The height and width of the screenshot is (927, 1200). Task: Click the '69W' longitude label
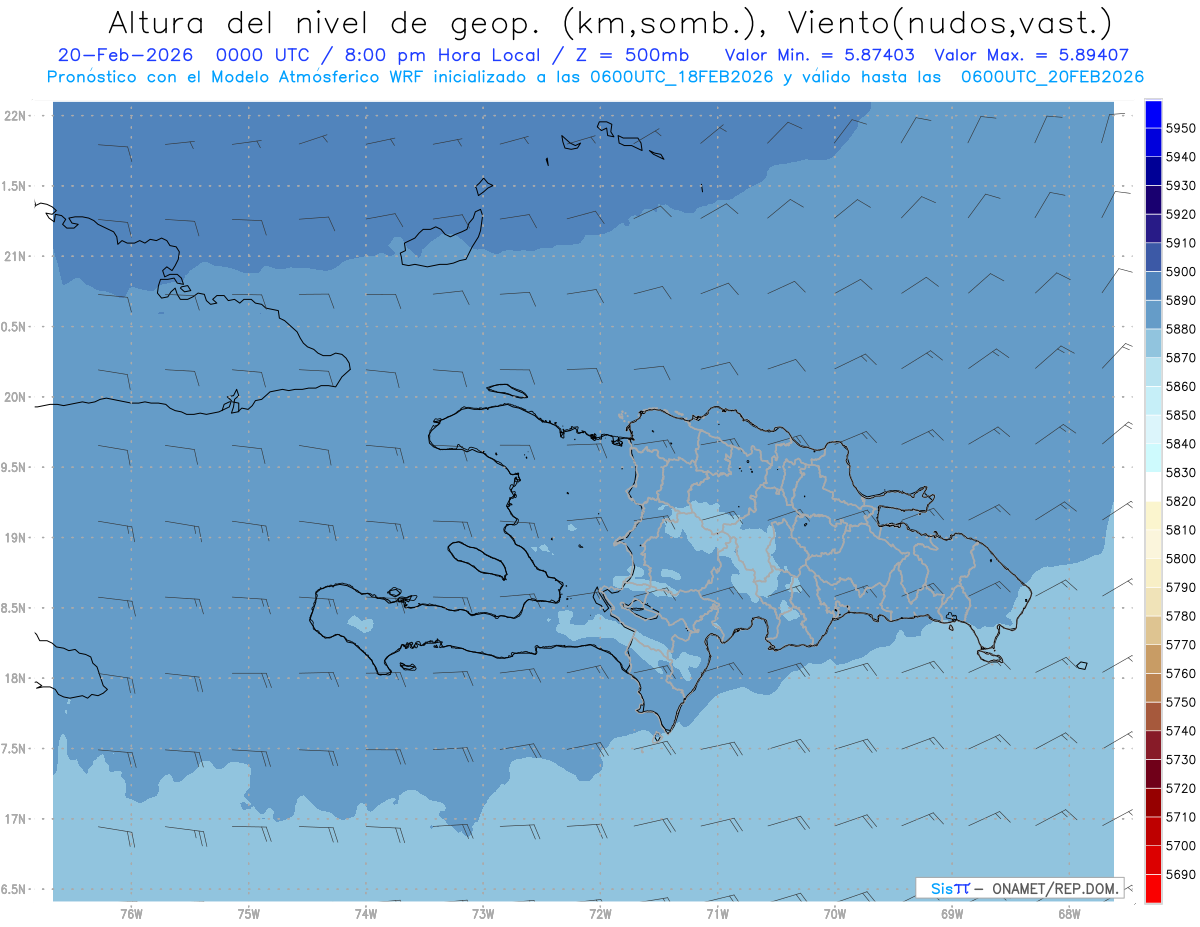[x=952, y=913]
